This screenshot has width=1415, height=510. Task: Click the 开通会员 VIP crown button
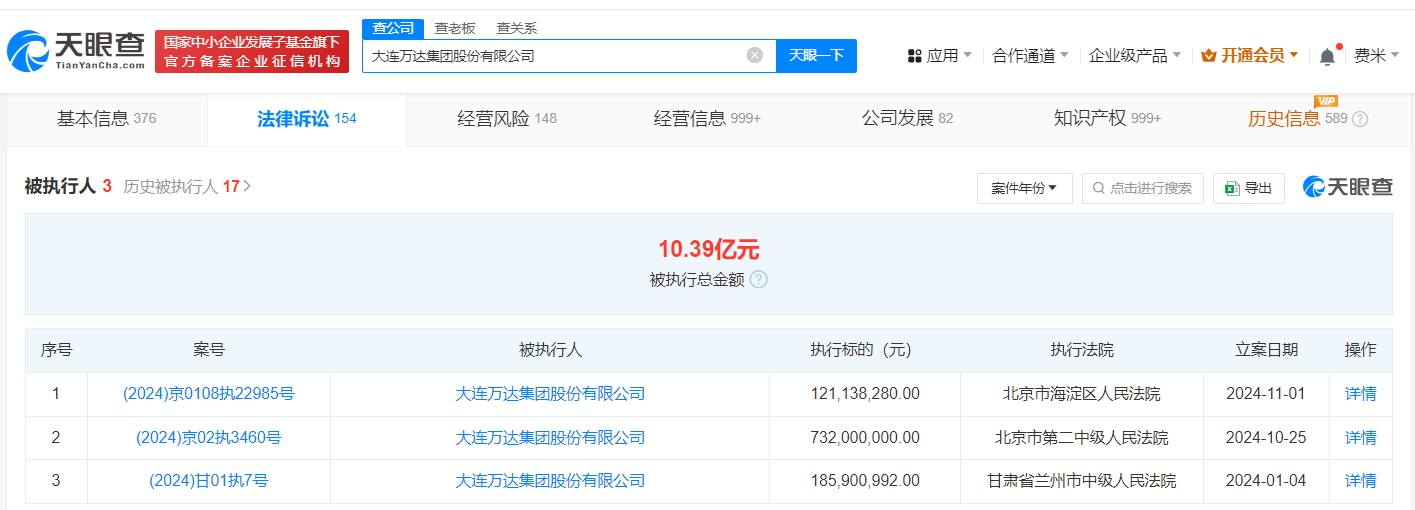pos(1249,56)
